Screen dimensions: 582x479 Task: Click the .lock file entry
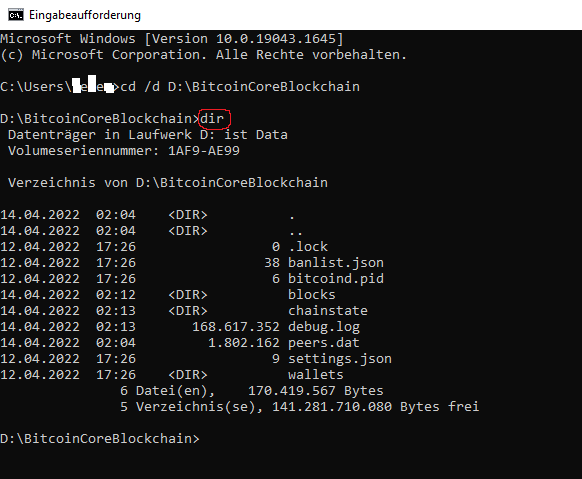click(308, 247)
